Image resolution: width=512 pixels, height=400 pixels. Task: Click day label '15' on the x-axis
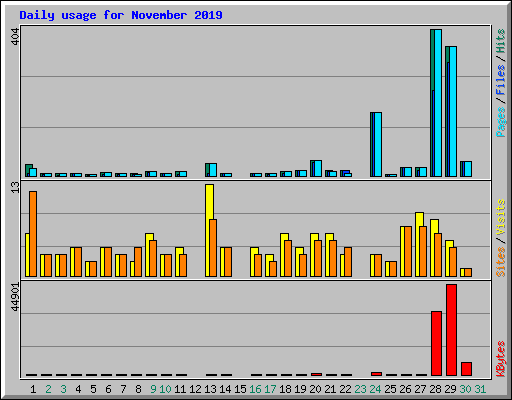click(x=240, y=389)
